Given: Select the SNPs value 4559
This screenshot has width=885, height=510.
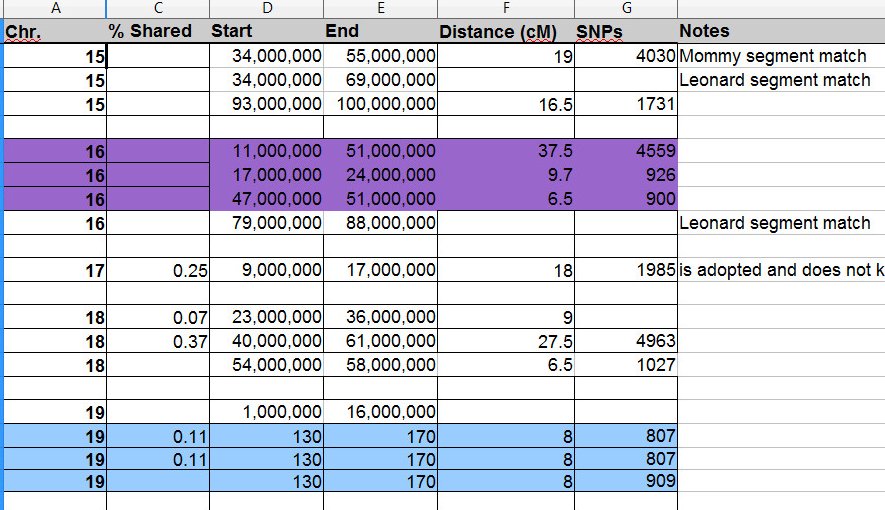Looking at the screenshot, I should pos(626,151).
